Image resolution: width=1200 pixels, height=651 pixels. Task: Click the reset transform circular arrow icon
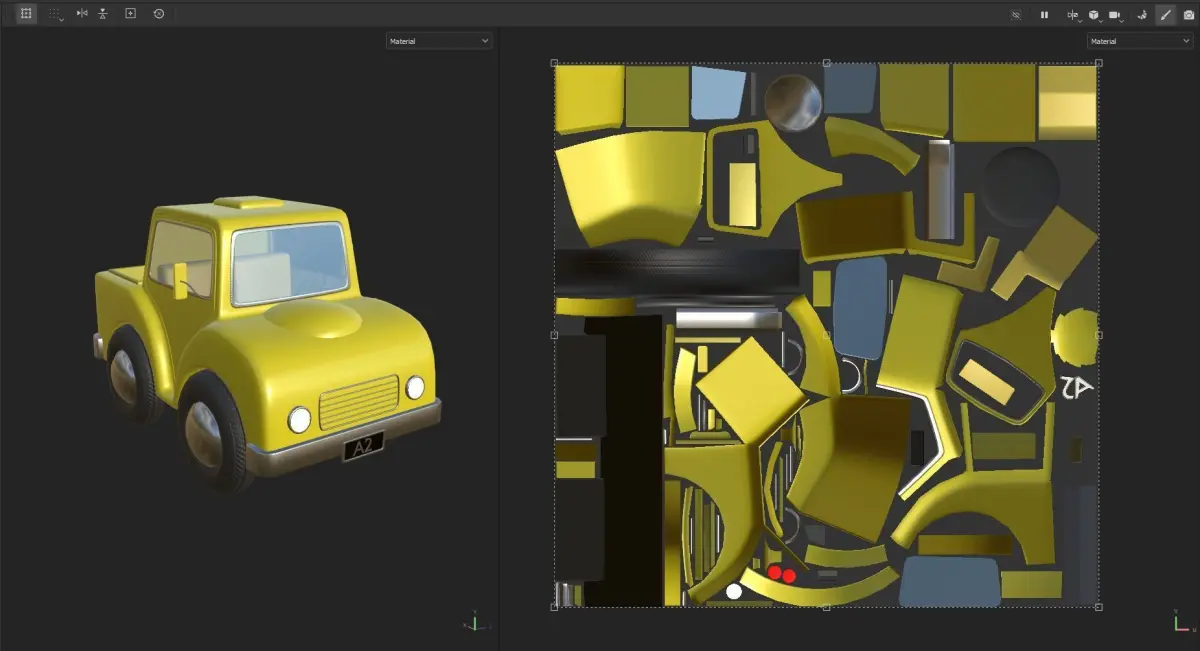point(158,14)
